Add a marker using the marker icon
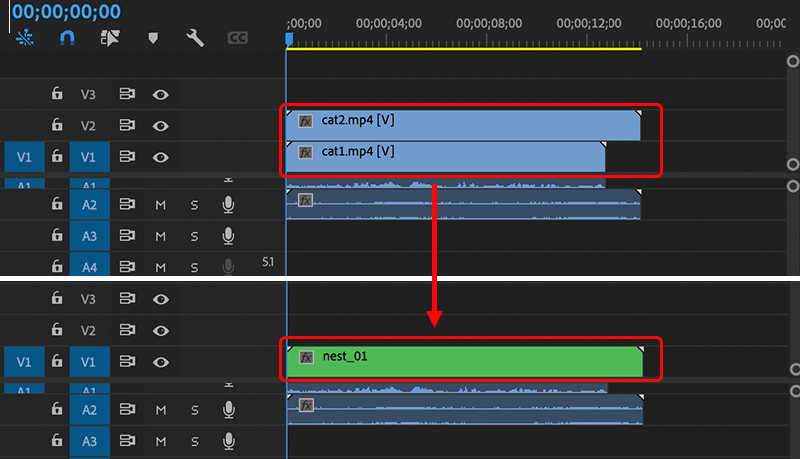This screenshot has width=800, height=459. pyautogui.click(x=153, y=38)
